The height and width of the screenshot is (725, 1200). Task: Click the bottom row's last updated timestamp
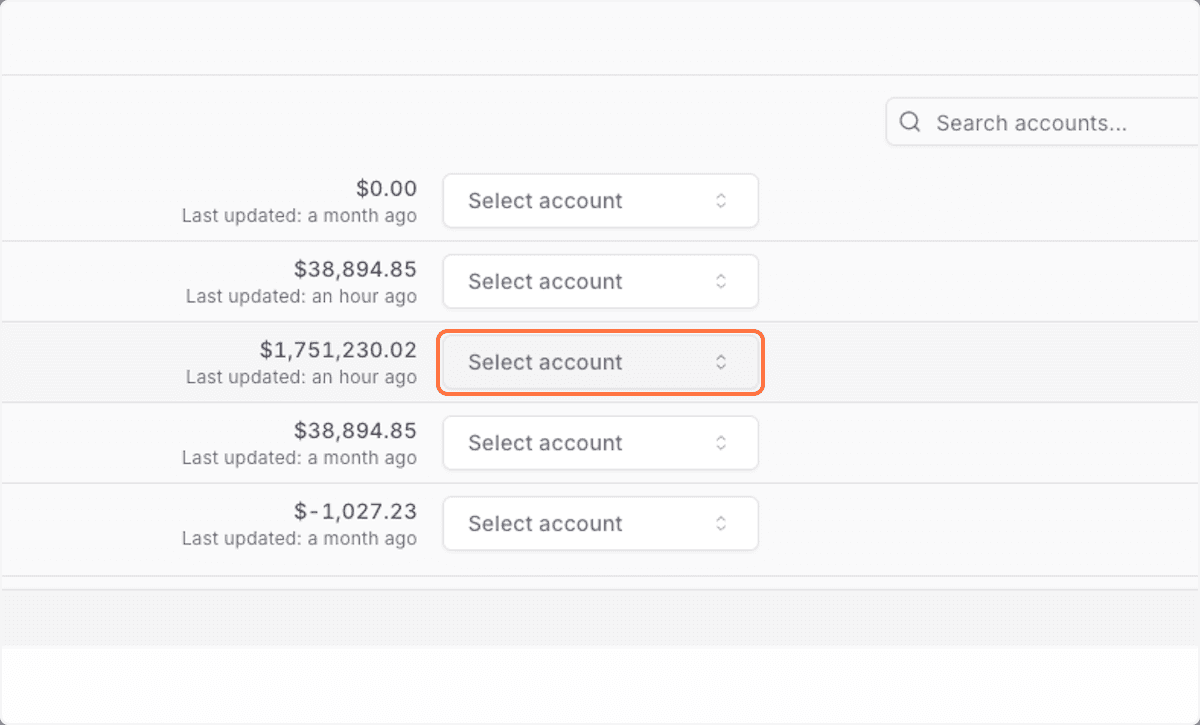point(299,538)
